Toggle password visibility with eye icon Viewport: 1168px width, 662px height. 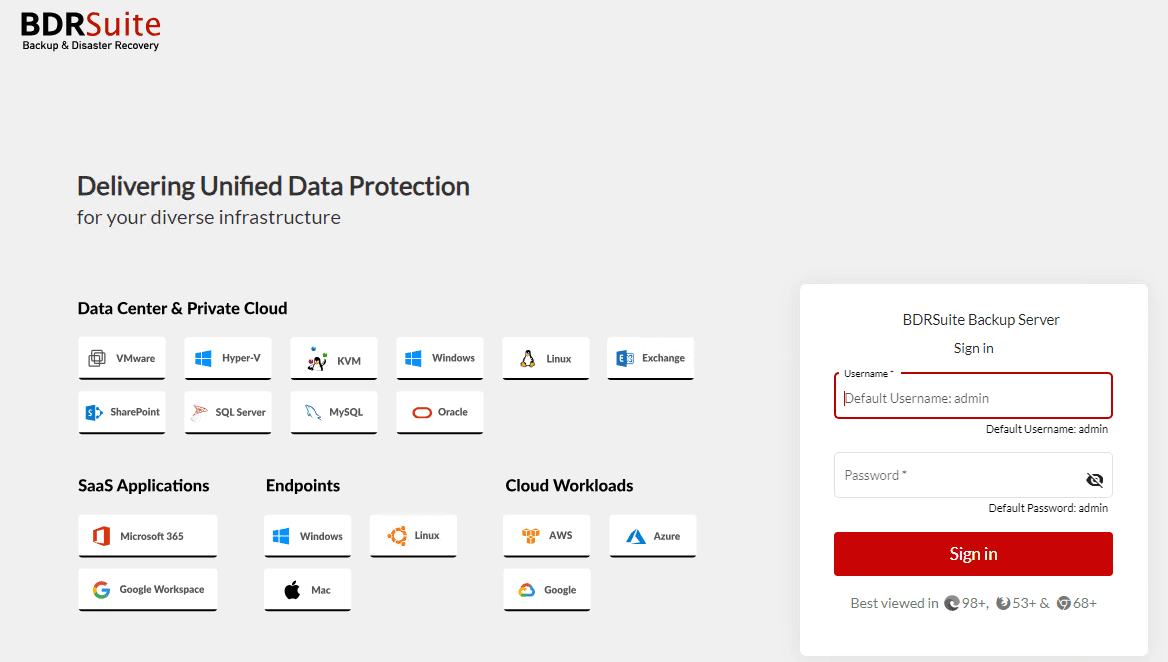[x=1095, y=479]
